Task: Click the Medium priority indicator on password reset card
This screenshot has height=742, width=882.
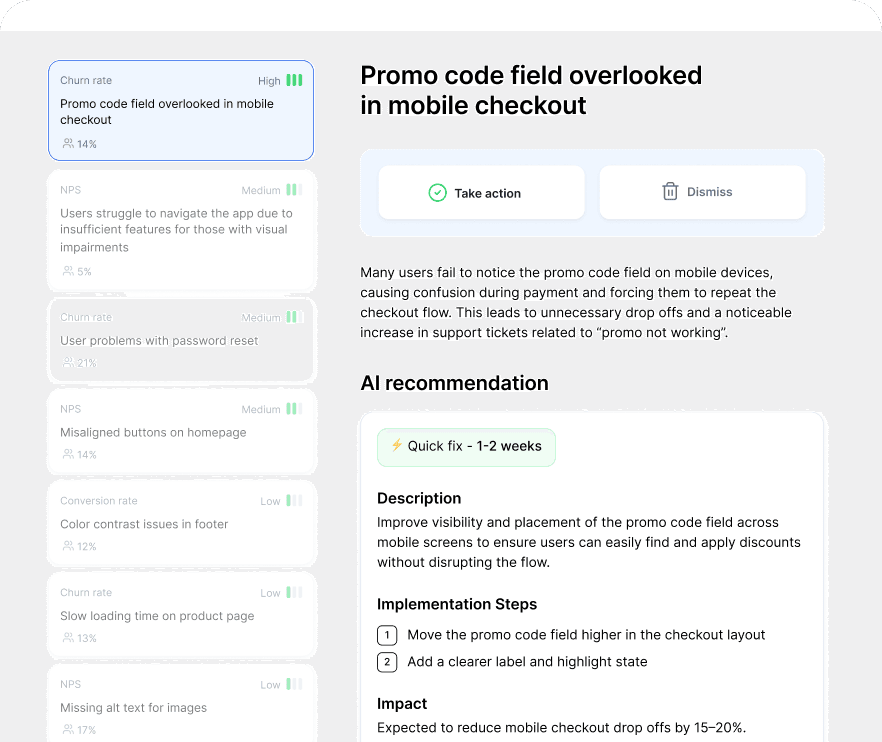Action: [x=293, y=317]
